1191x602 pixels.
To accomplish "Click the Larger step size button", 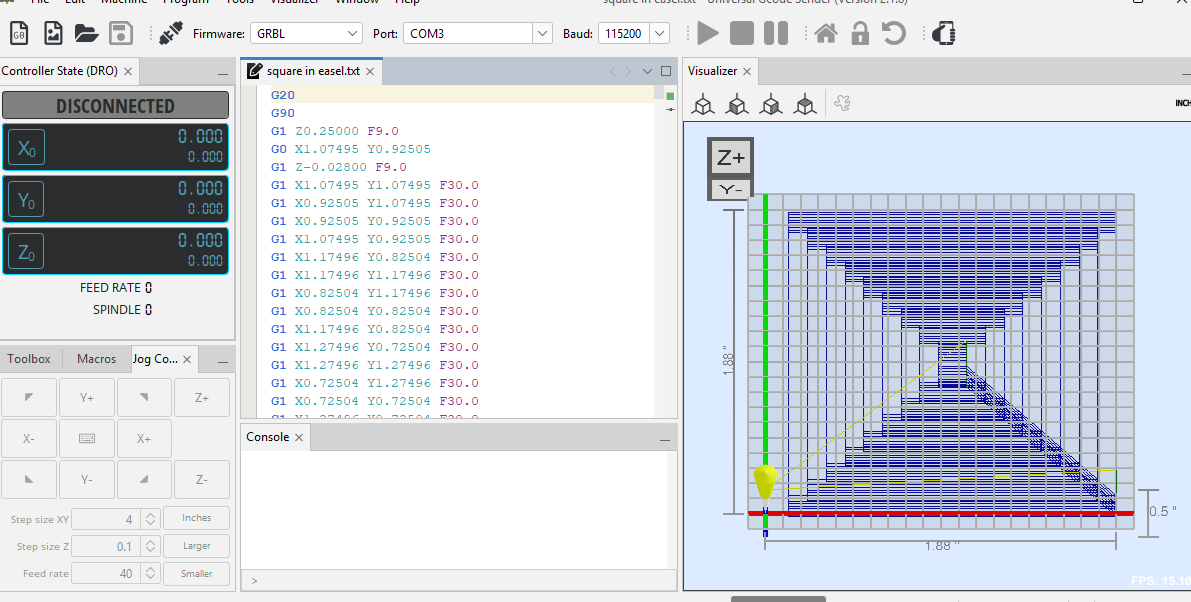I will pyautogui.click(x=196, y=546).
